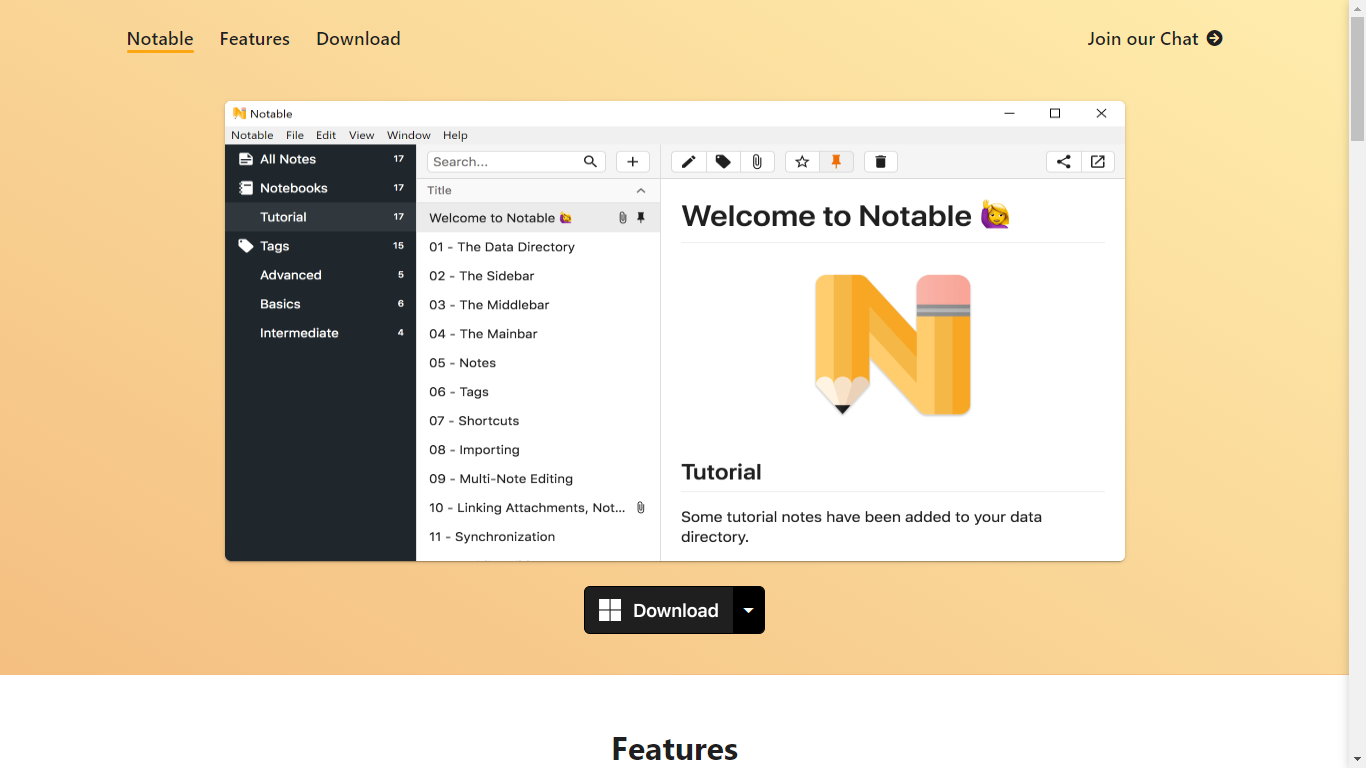This screenshot has width=1366, height=768.
Task: Click the Search notes input field
Action: [505, 162]
